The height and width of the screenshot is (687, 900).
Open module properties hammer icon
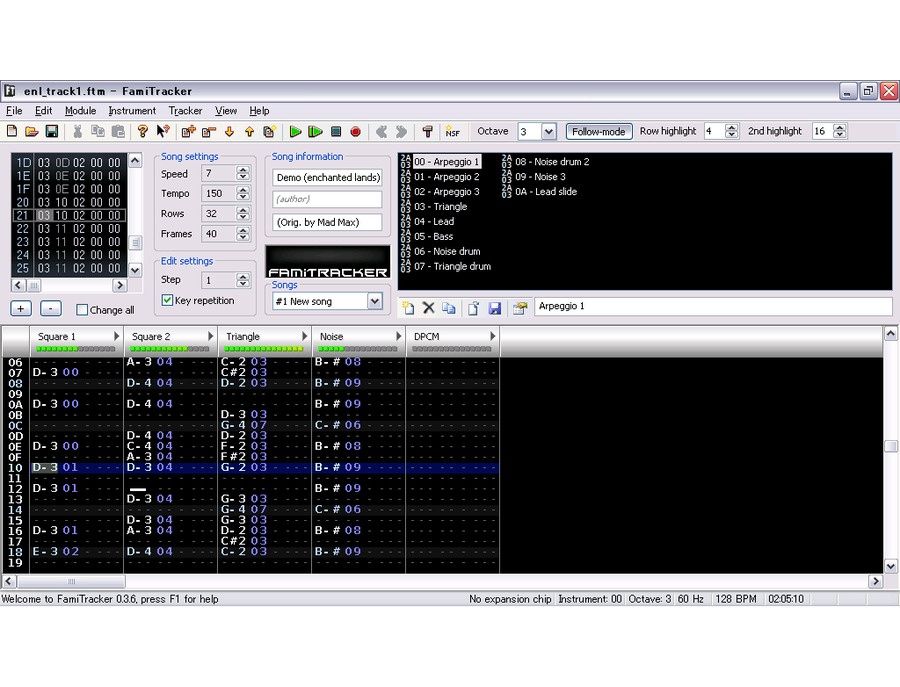point(427,131)
